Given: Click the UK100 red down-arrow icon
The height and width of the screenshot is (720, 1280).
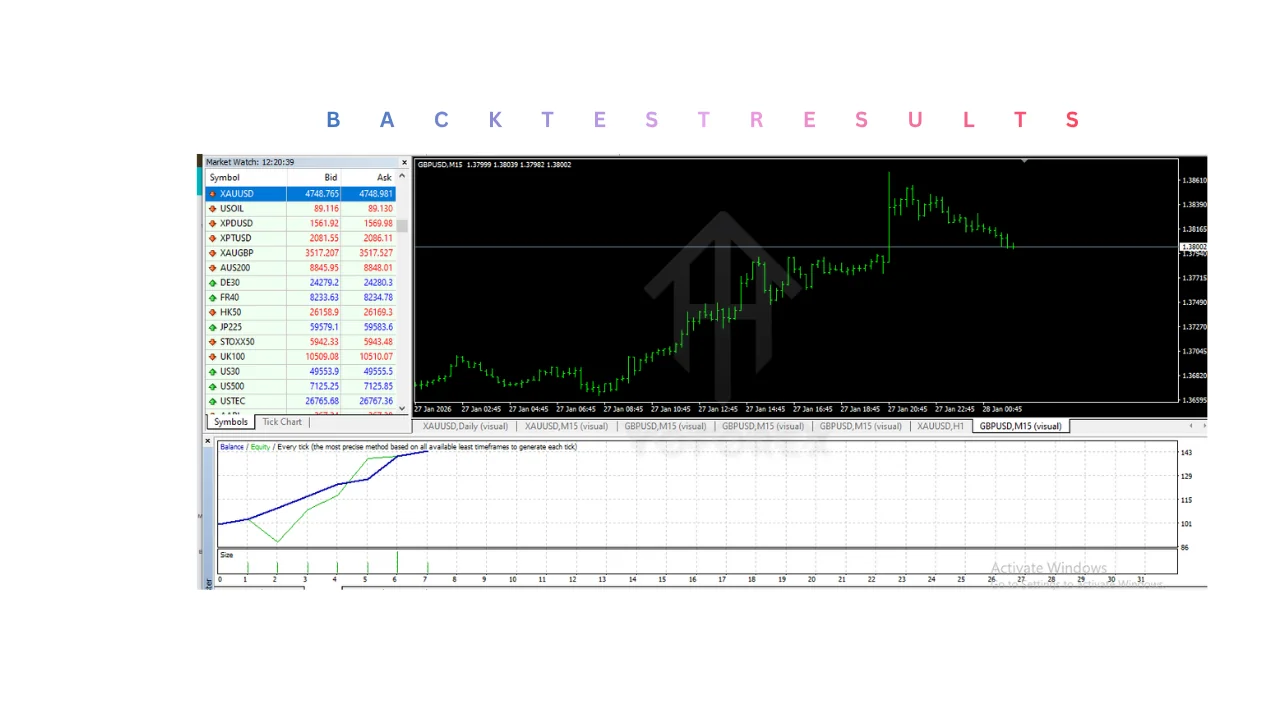Looking at the screenshot, I should pyautogui.click(x=212, y=357).
